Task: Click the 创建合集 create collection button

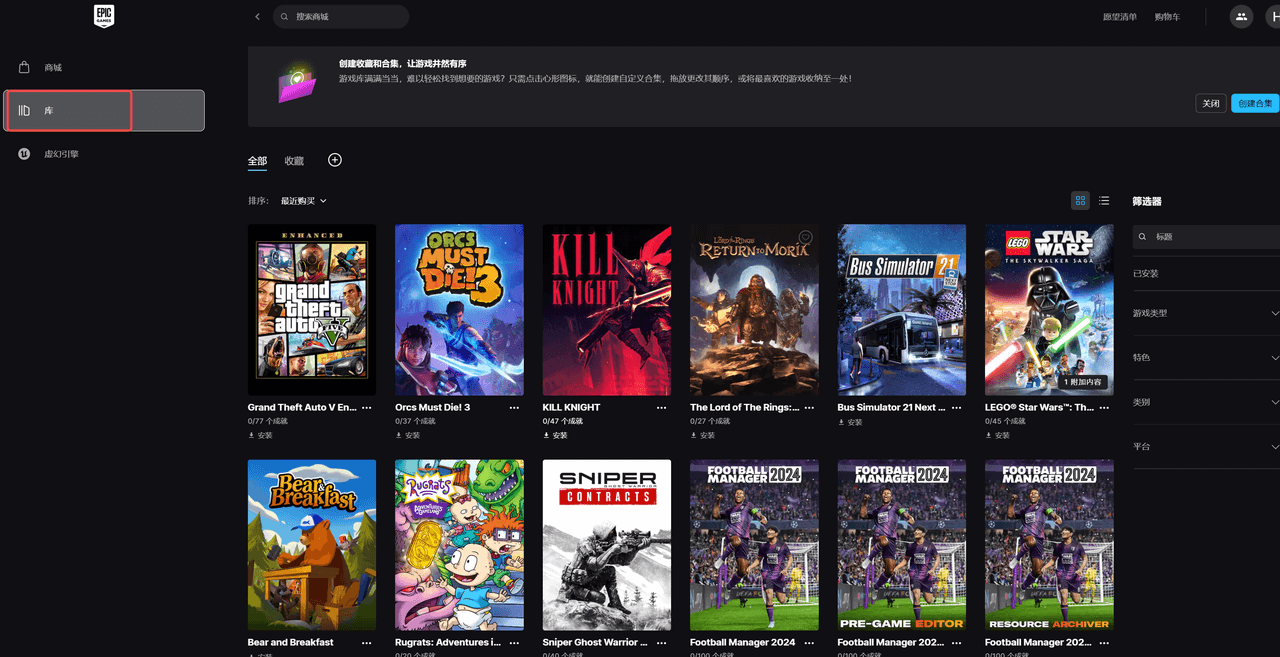Action: tap(1255, 103)
